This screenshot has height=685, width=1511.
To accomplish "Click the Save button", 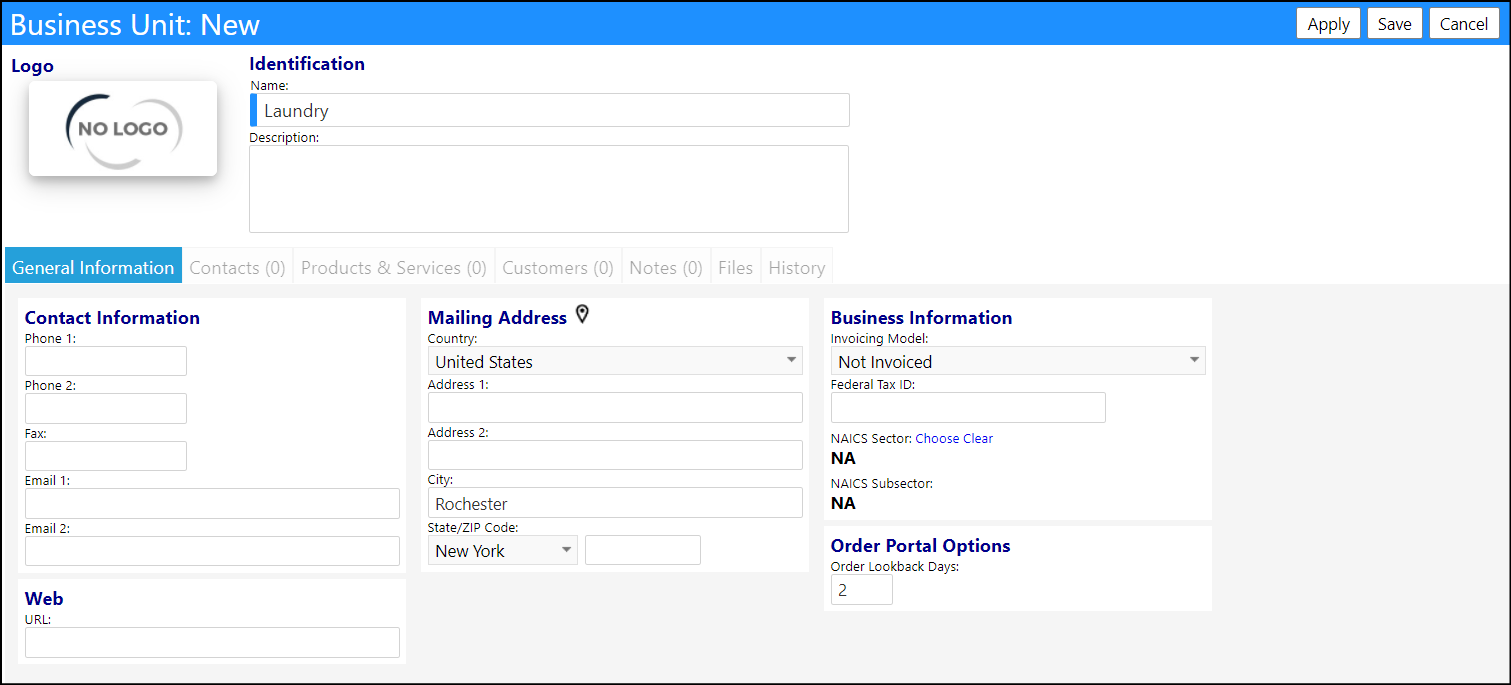I will [x=1394, y=24].
